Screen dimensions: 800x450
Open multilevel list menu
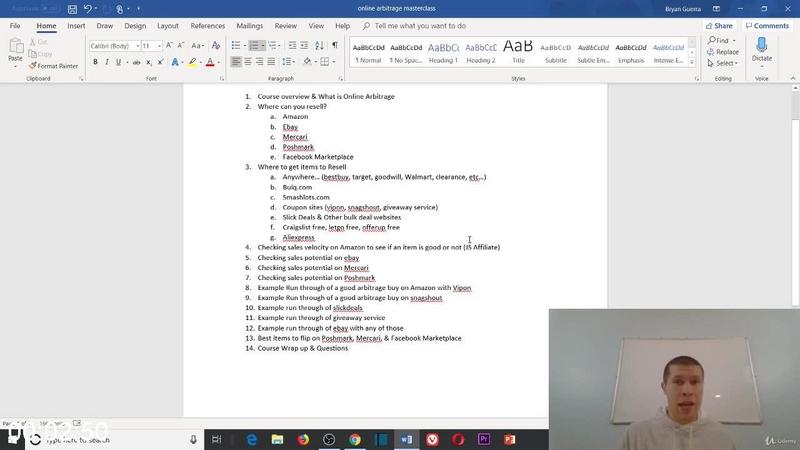[x=273, y=45]
